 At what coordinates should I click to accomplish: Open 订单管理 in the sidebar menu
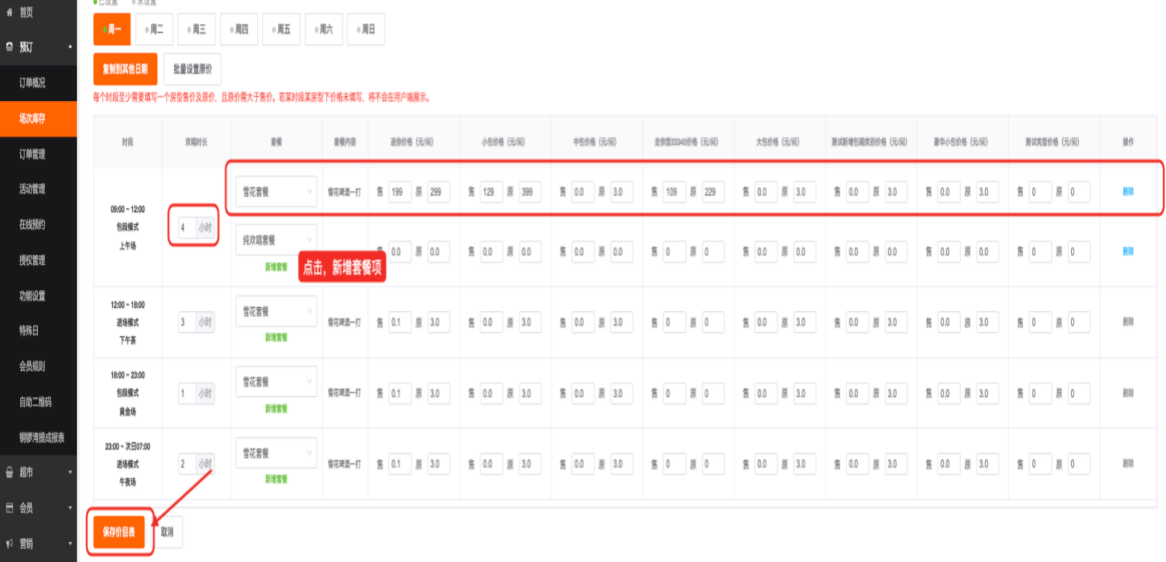point(32,154)
